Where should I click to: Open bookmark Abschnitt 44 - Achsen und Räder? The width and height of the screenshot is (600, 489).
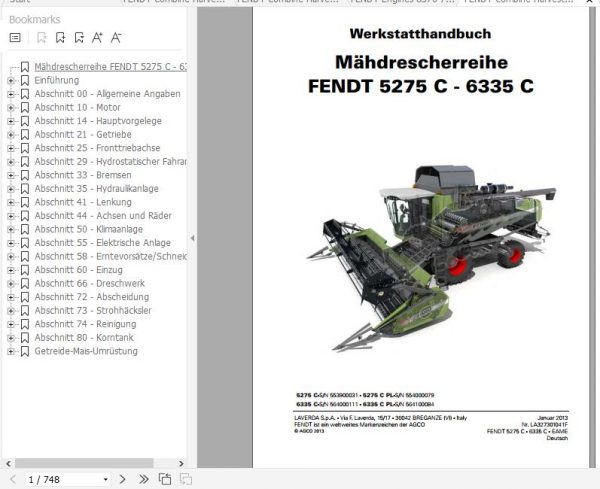pyautogui.click(x=103, y=216)
